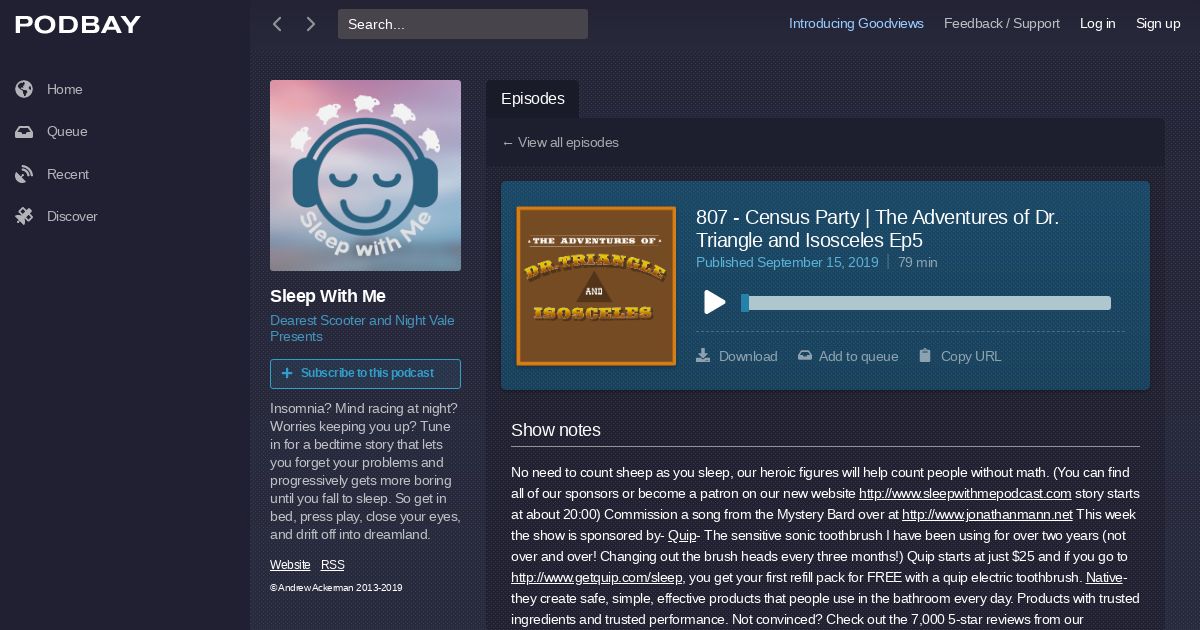This screenshot has height=630, width=1200.
Task: Open Queue from the sidebar menu
Action: coord(67,132)
